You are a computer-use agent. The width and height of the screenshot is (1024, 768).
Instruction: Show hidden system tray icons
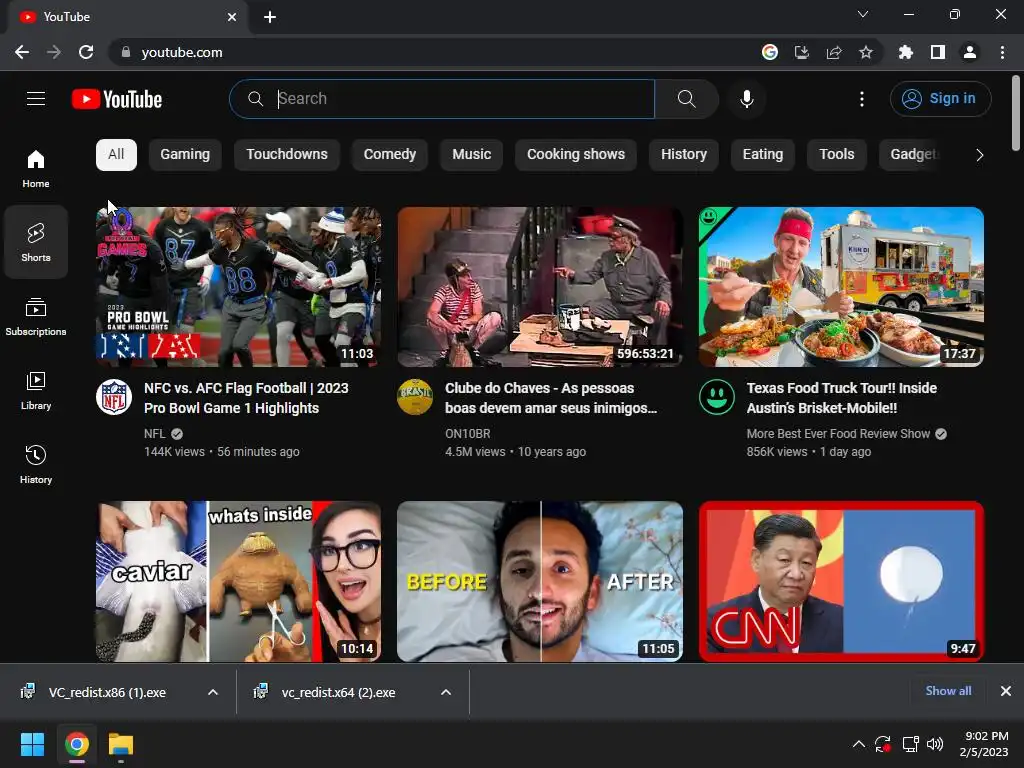coord(859,744)
